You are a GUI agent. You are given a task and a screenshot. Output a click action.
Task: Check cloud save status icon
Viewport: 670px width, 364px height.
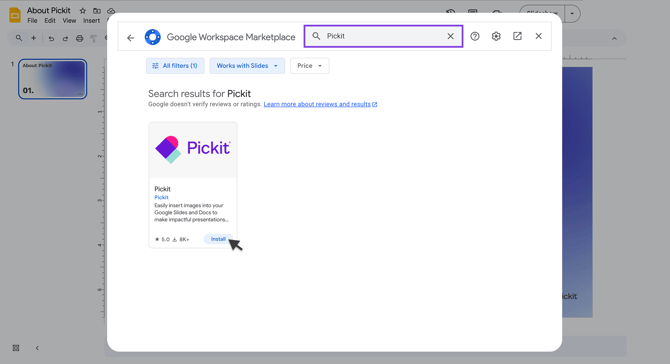point(111,11)
